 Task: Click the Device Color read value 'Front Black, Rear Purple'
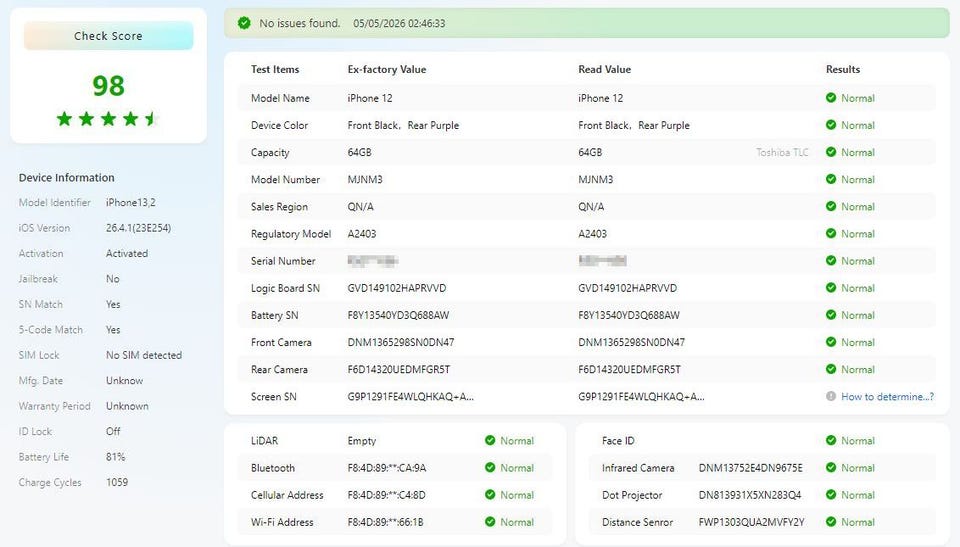click(634, 125)
